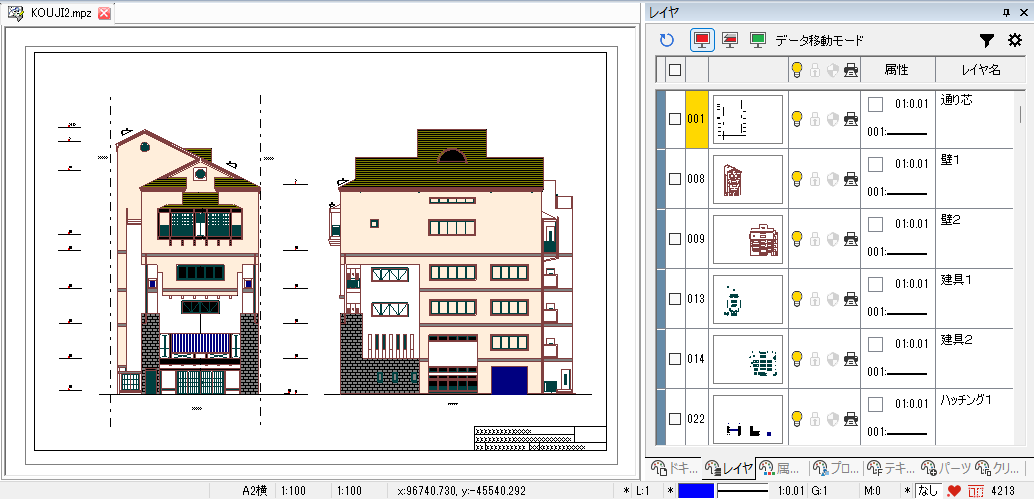This screenshot has height=499, width=1034.
Task: Click the light bulb icon in header row
Action: pyautogui.click(x=797, y=69)
